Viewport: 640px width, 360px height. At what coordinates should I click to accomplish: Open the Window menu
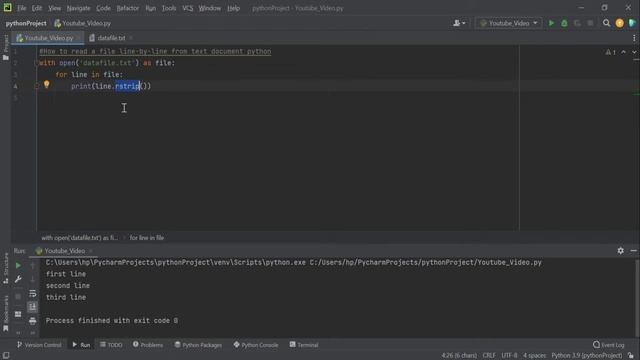210,8
